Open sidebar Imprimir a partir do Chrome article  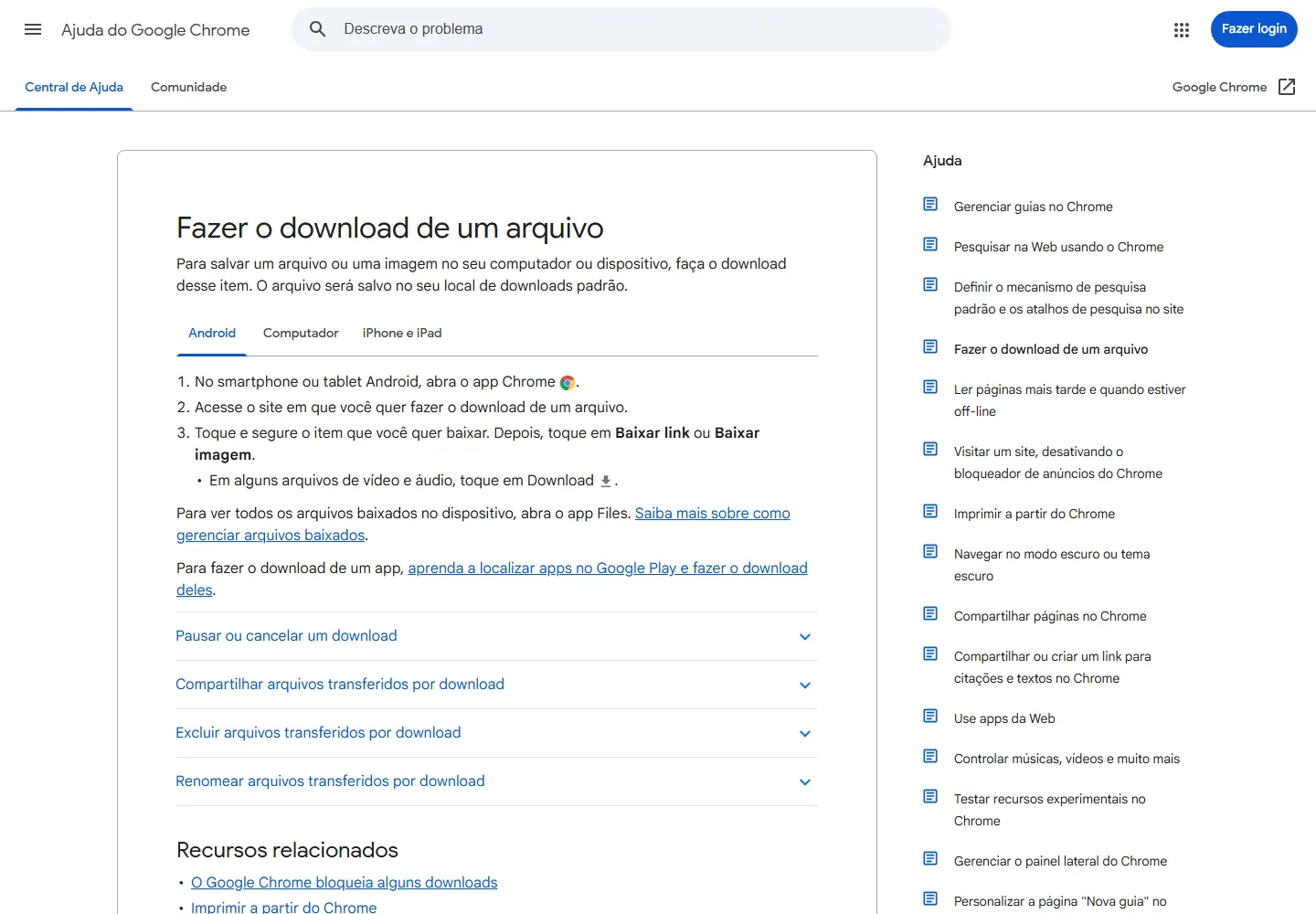(x=1035, y=514)
